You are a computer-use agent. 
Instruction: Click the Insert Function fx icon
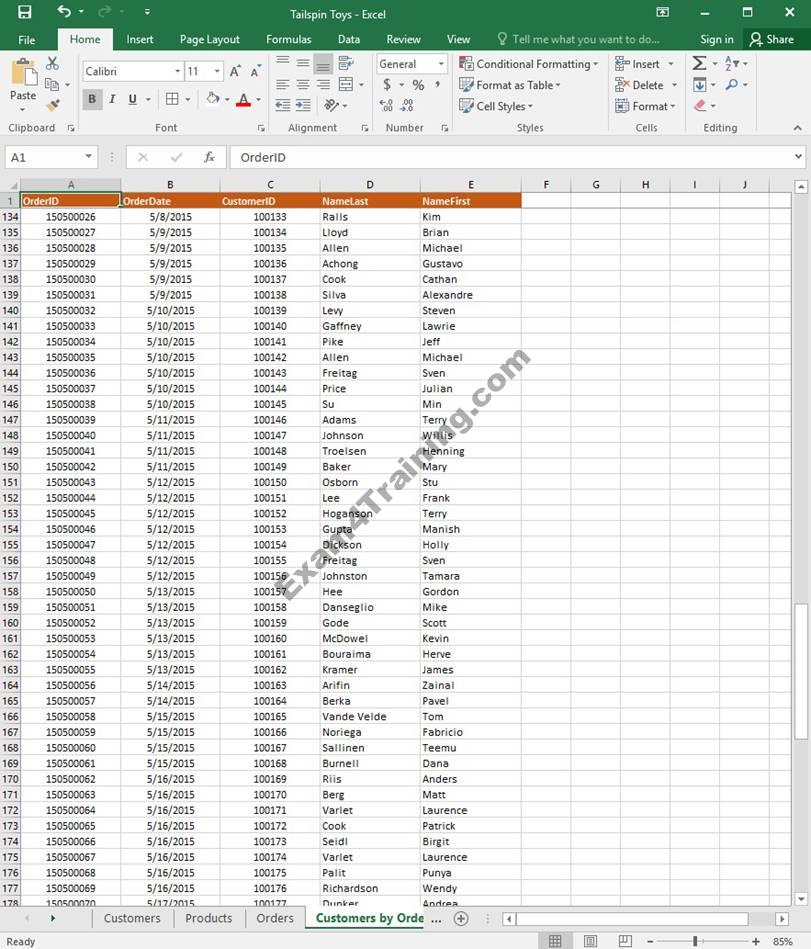(x=209, y=157)
